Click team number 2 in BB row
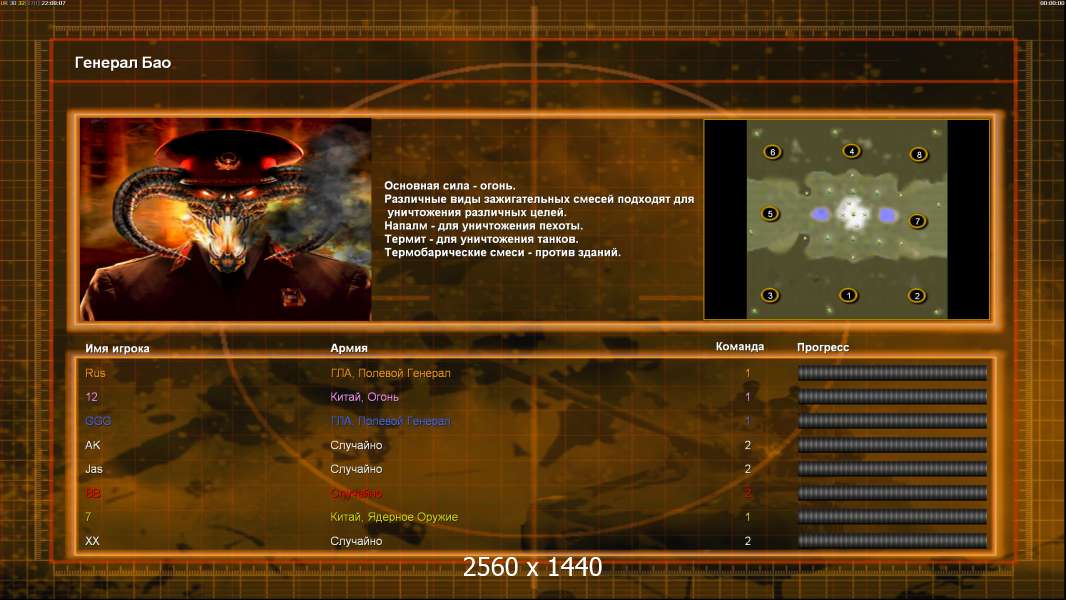Viewport: 1066px width, 600px height. [x=747, y=493]
